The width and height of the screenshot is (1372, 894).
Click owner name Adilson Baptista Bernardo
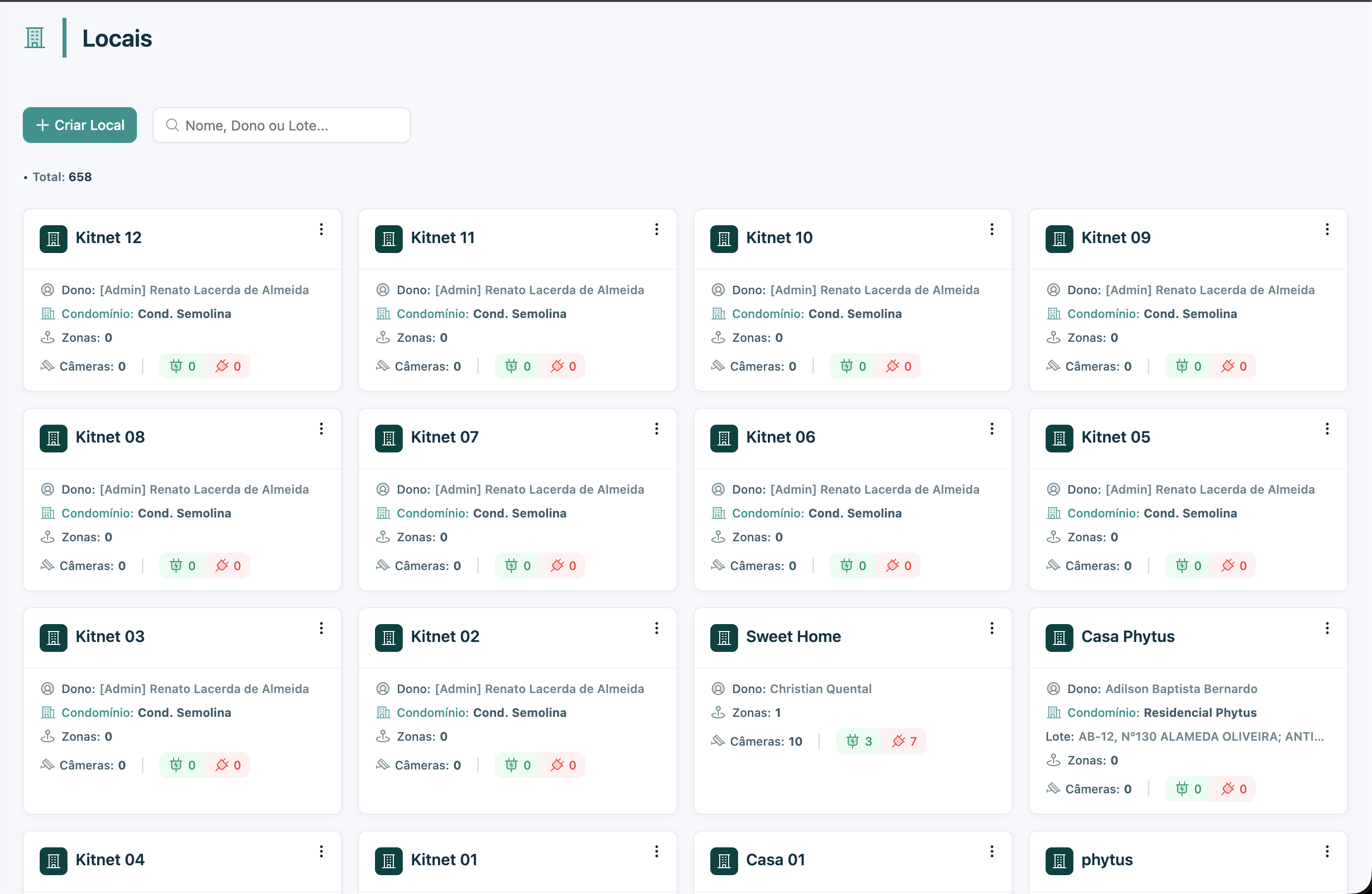[1181, 688]
